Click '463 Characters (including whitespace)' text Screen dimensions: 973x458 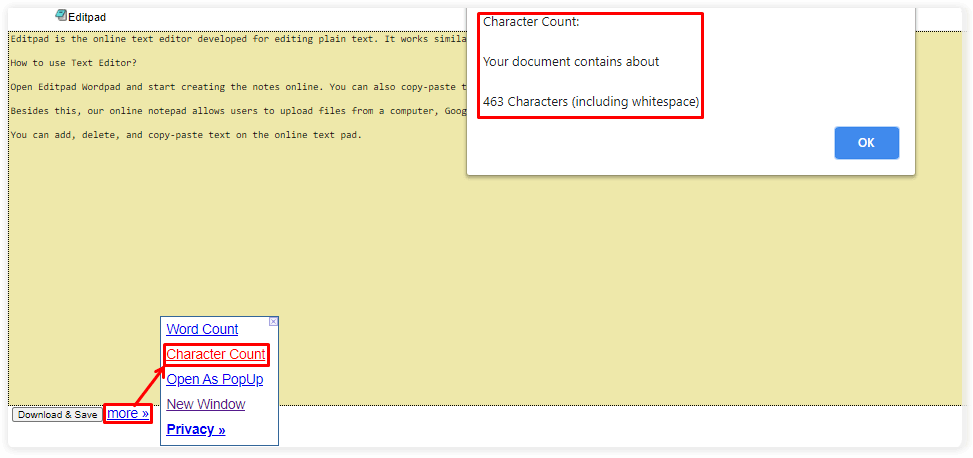point(591,102)
